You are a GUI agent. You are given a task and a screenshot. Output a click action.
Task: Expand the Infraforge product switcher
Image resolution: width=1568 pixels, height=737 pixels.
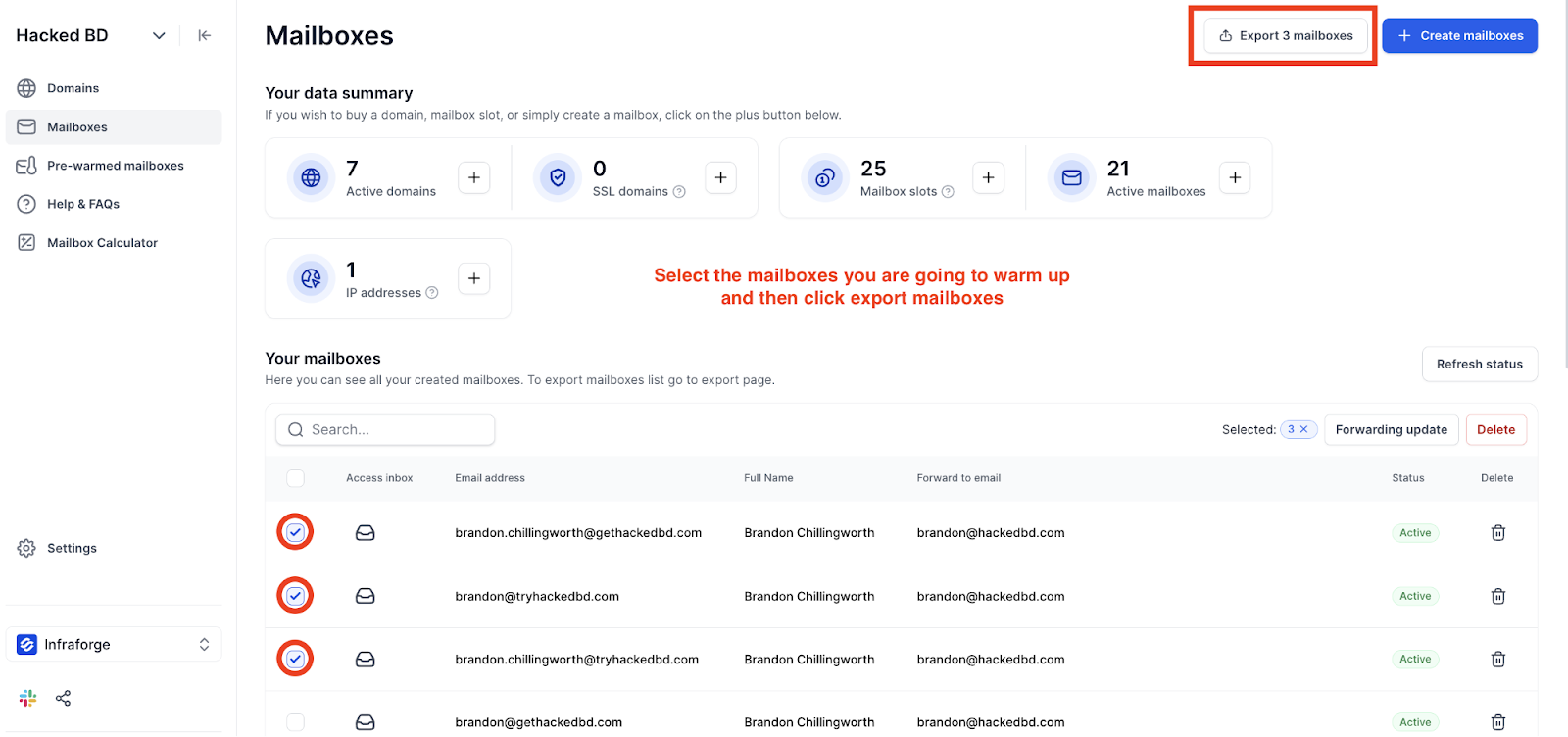(114, 644)
